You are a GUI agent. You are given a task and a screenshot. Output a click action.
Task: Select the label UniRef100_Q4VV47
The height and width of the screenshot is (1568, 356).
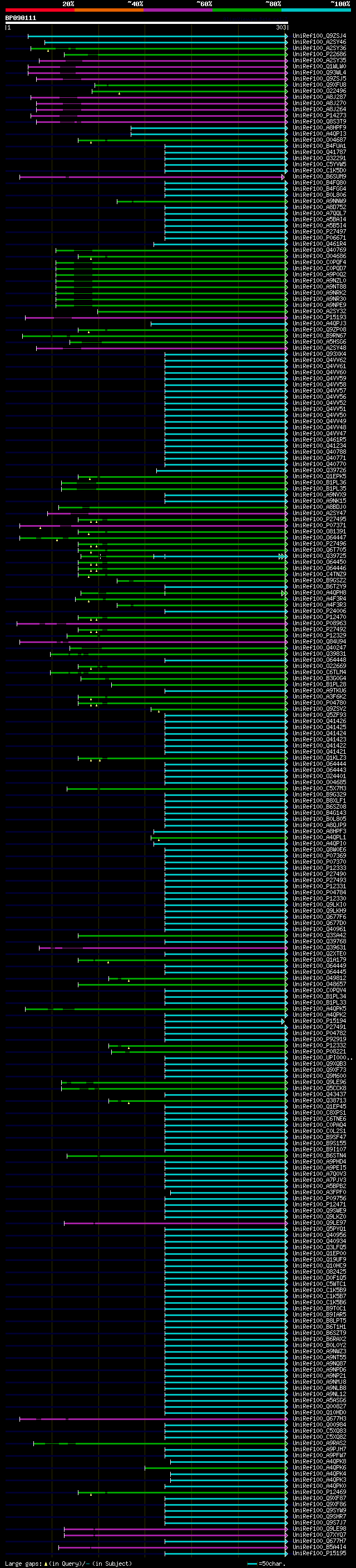(319, 433)
